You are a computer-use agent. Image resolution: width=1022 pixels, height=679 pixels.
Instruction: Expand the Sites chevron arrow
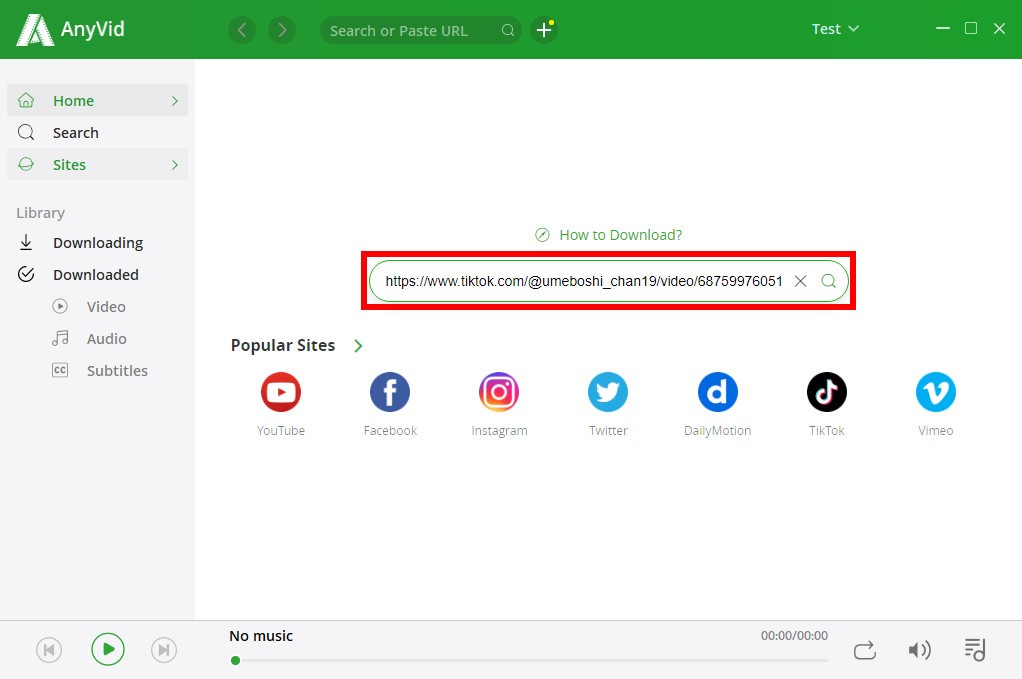click(175, 165)
